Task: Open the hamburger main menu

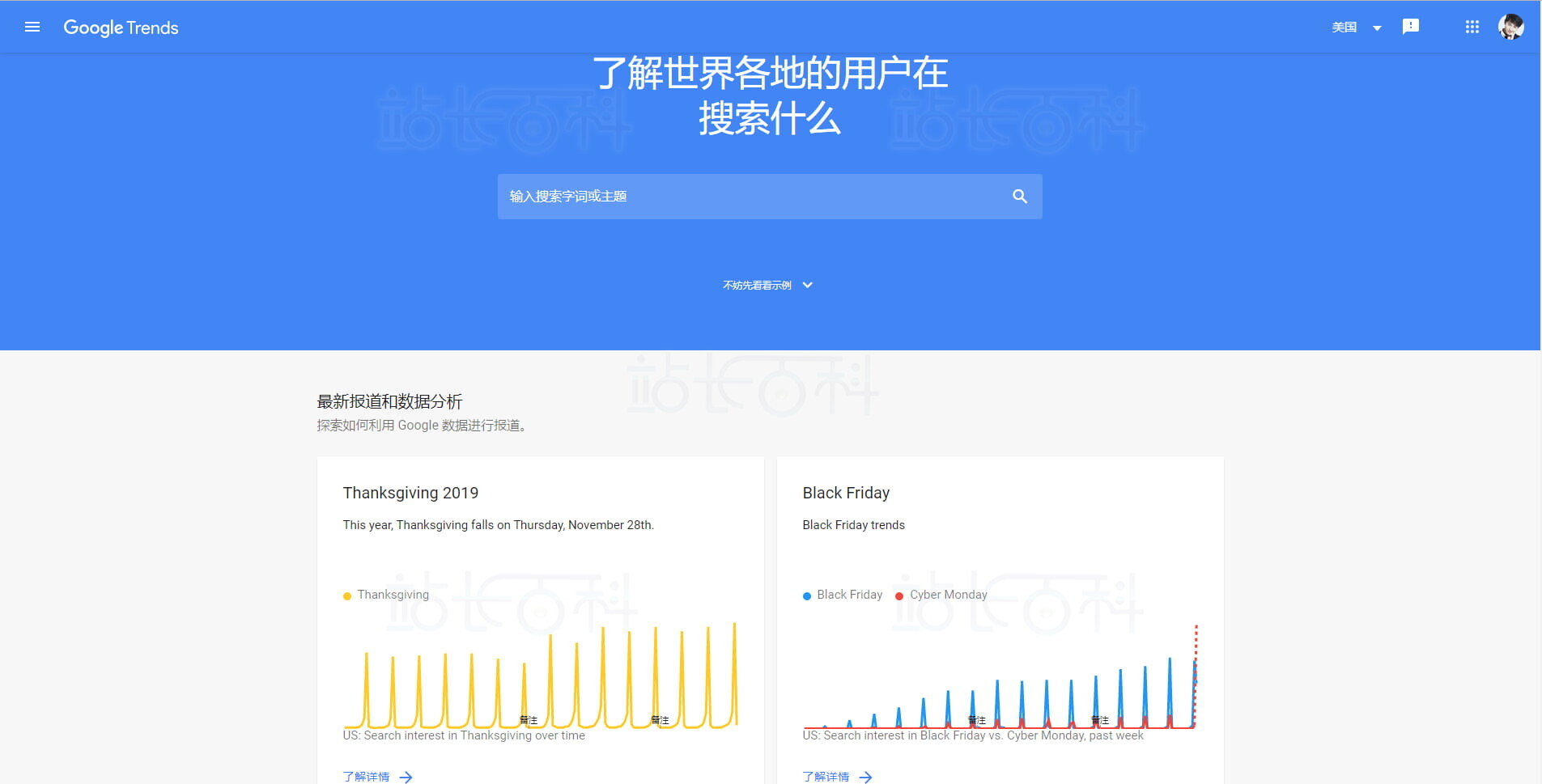Action: pyautogui.click(x=32, y=27)
